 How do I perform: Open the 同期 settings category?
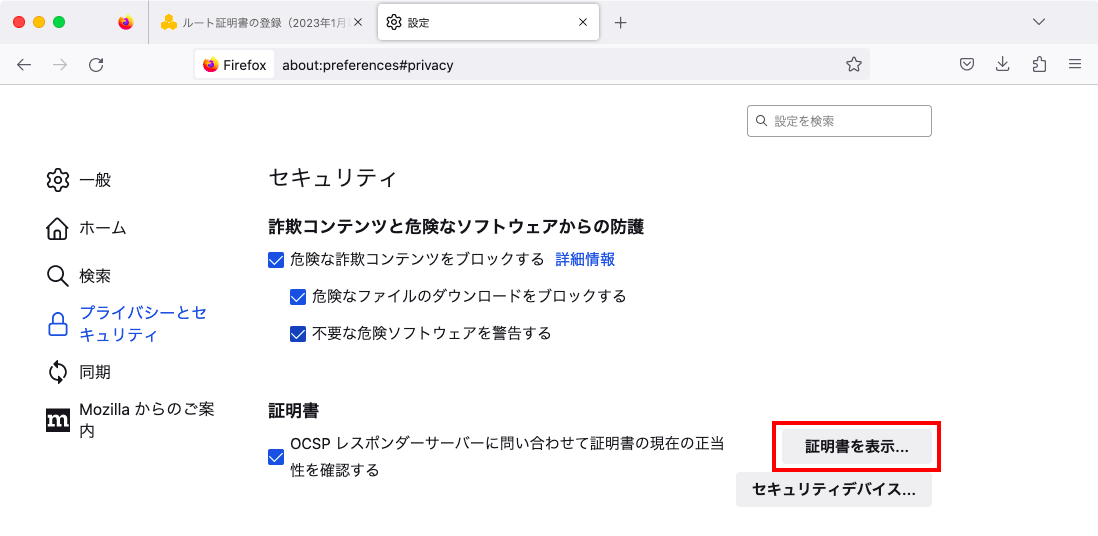pyautogui.click(x=78, y=372)
